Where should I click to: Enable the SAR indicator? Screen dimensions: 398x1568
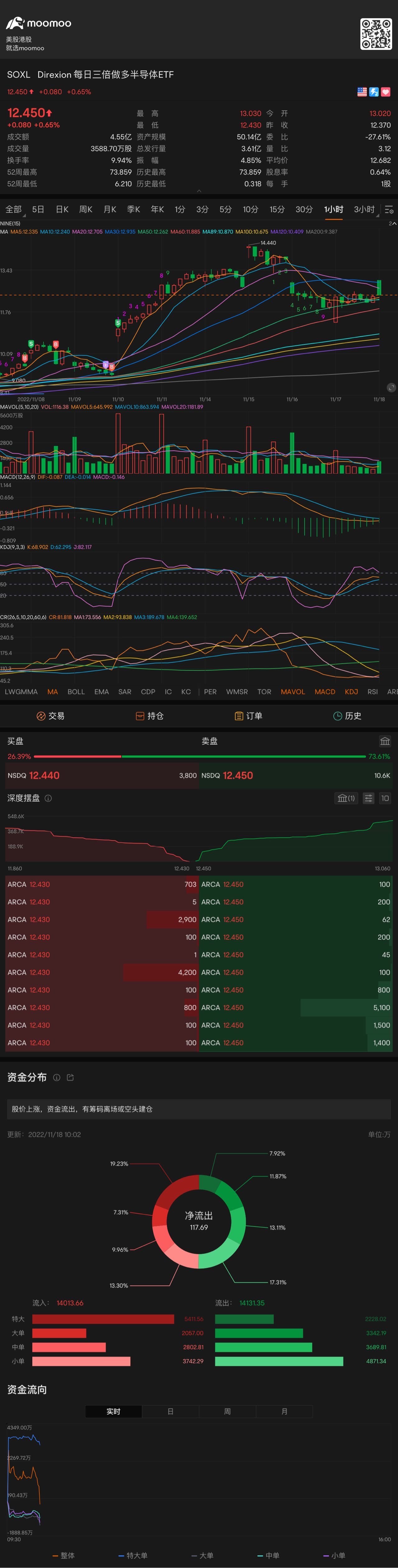124,692
